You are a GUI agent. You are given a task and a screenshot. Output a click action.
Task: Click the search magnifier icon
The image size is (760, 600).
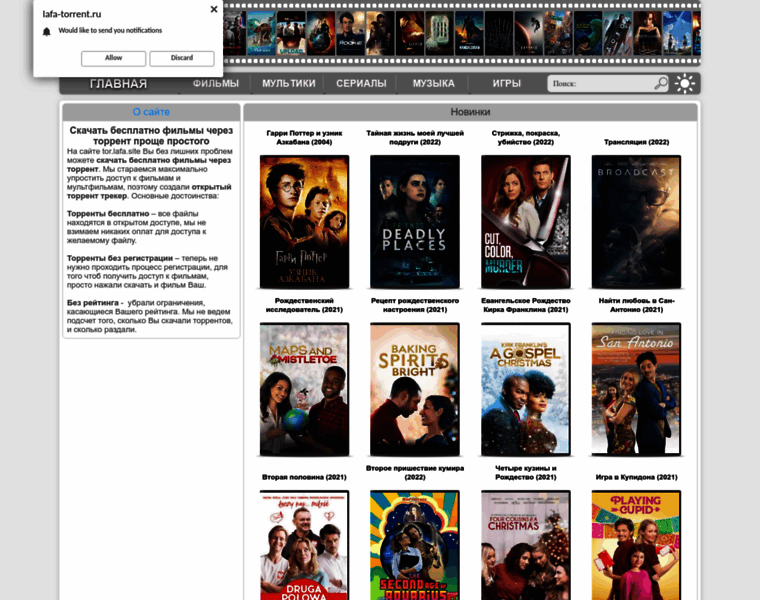(661, 83)
